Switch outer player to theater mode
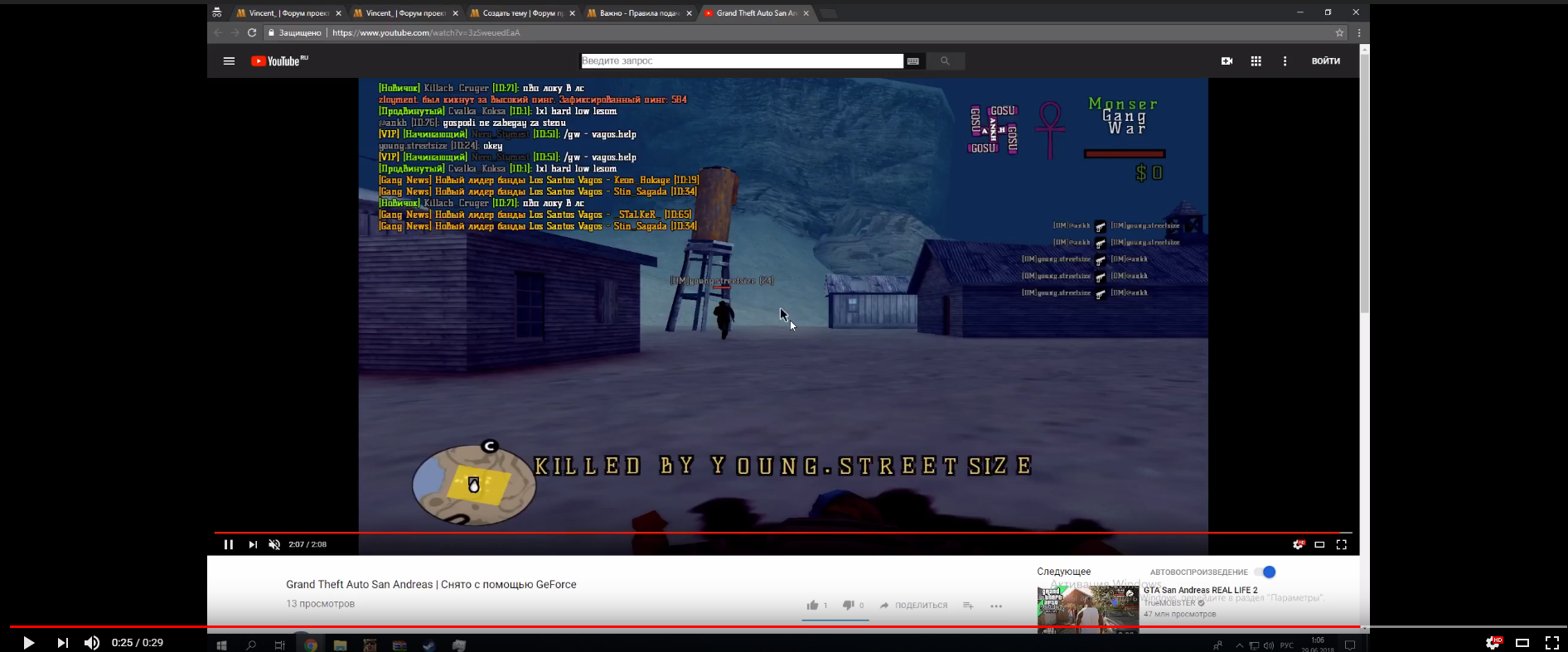Screen dimensions: 1568x652 (1522, 643)
